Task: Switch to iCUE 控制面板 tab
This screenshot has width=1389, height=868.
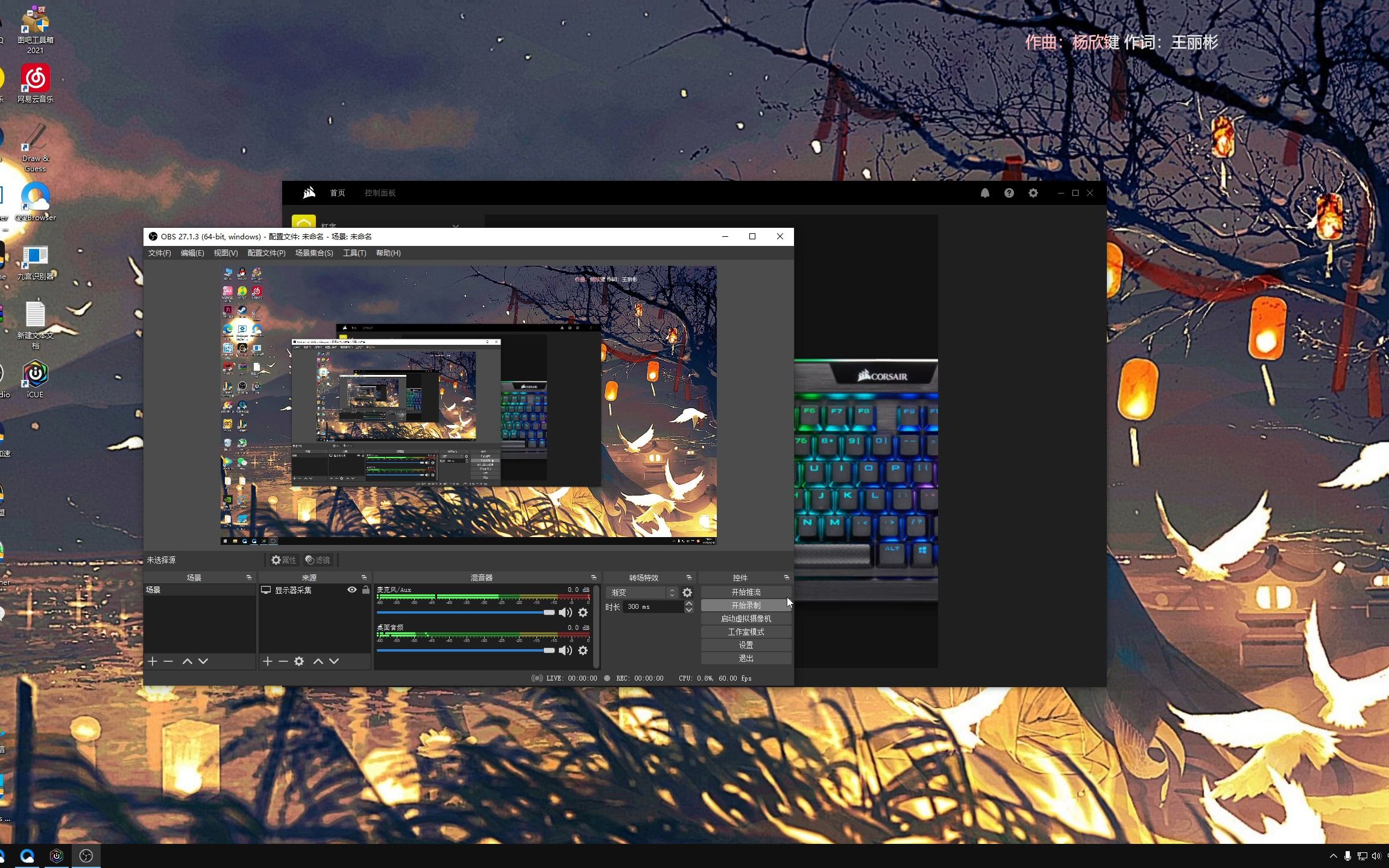Action: click(380, 193)
